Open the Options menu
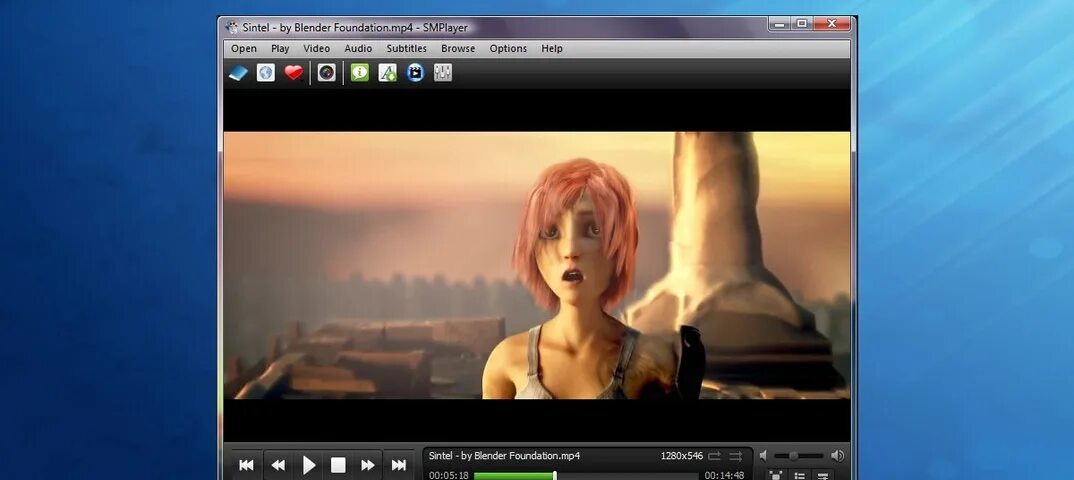The height and width of the screenshot is (480, 1074). [508, 49]
